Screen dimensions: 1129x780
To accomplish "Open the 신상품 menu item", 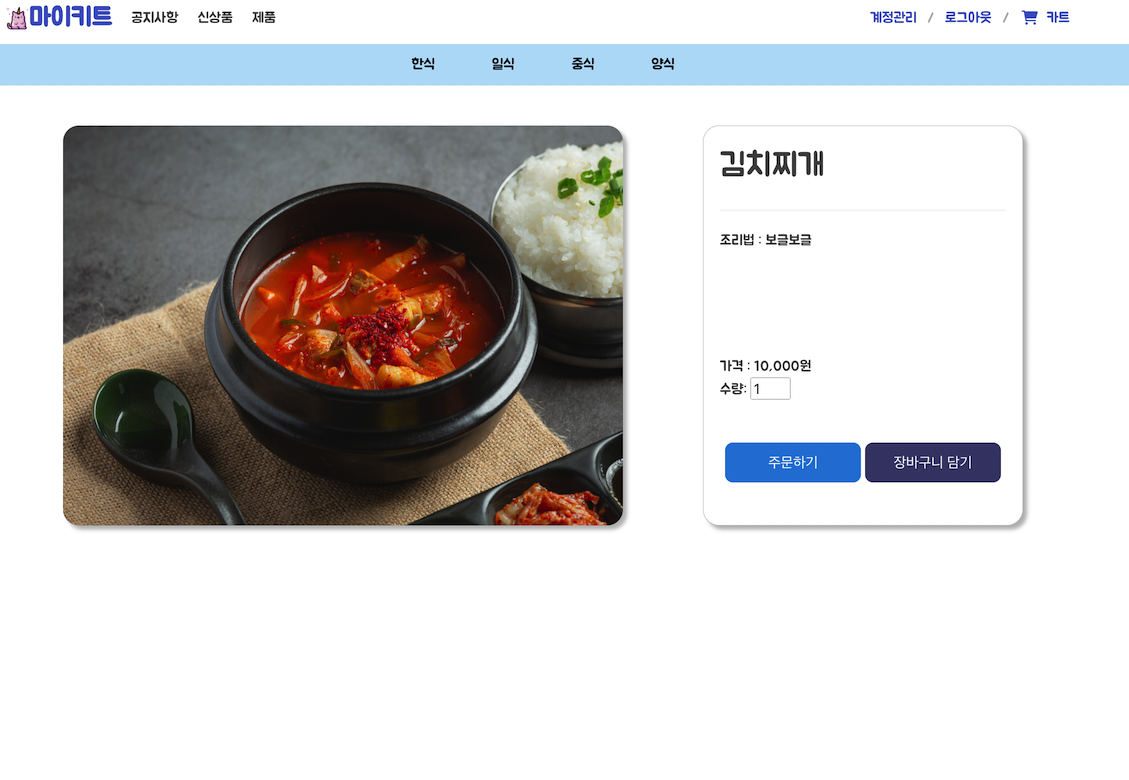I will click(x=214, y=17).
